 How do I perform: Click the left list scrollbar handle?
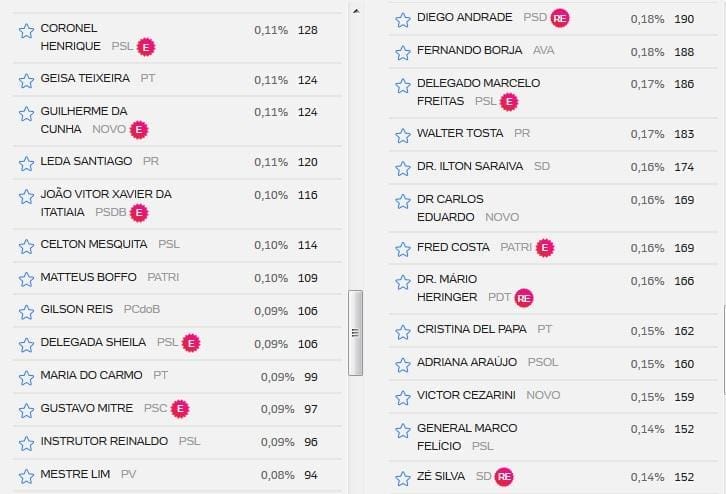tap(356, 333)
